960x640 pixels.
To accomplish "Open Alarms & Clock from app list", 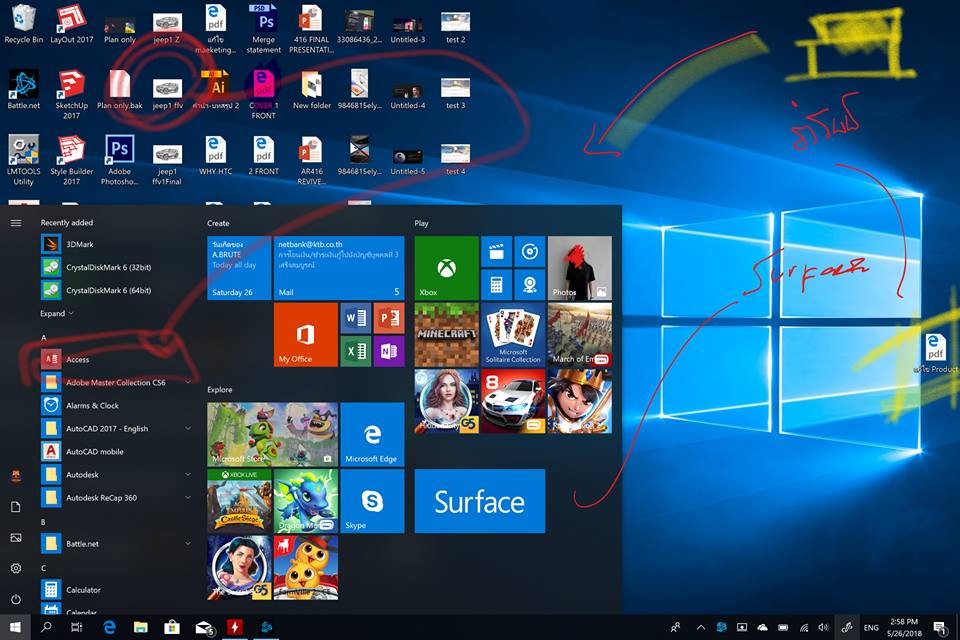I will click(x=116, y=405).
